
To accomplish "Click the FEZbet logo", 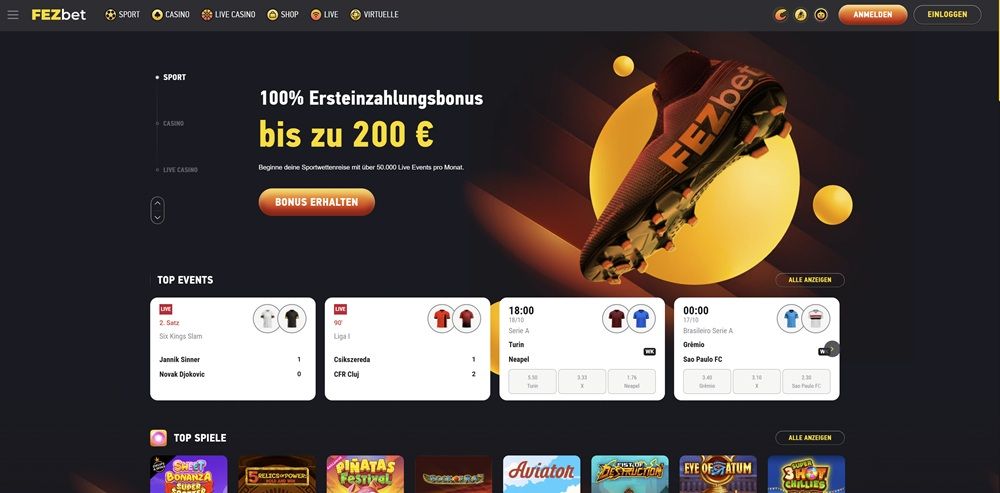I will tap(59, 15).
